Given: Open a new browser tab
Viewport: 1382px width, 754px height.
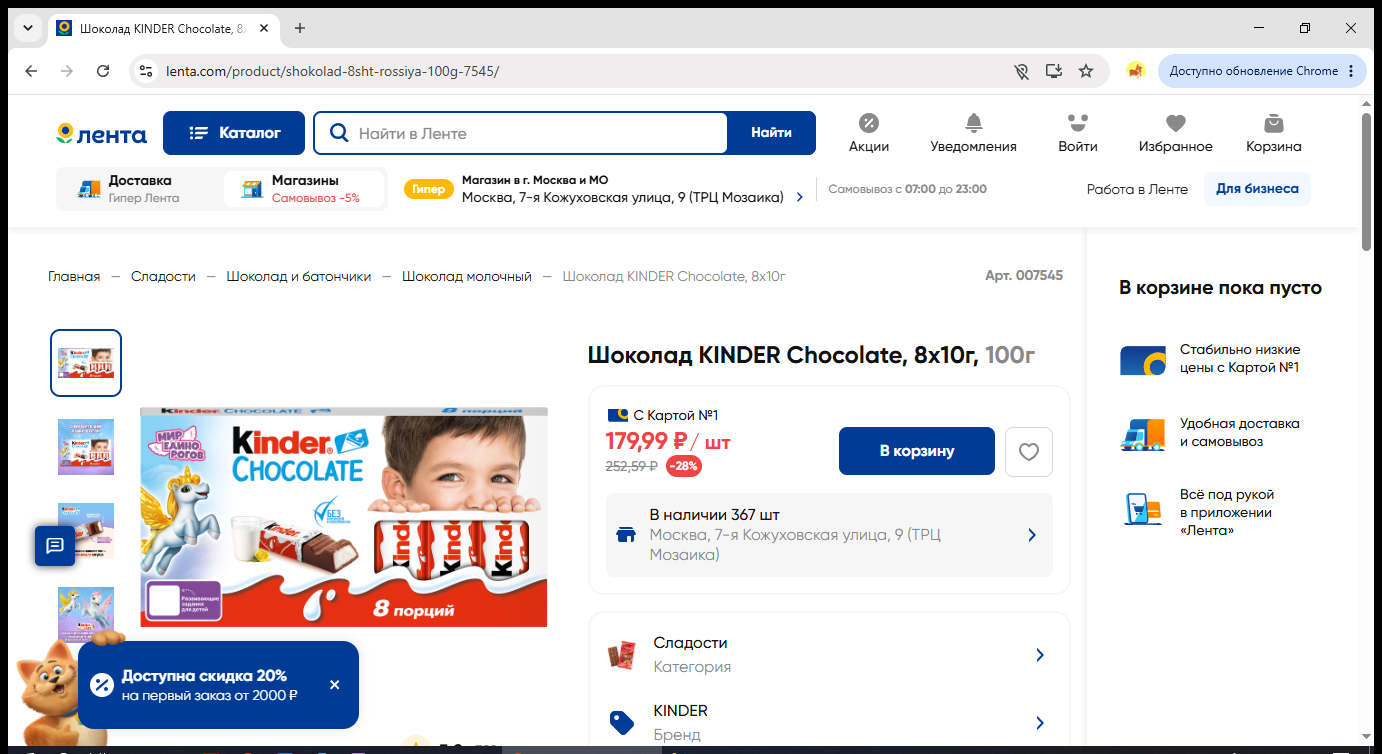Looking at the screenshot, I should coord(300,28).
